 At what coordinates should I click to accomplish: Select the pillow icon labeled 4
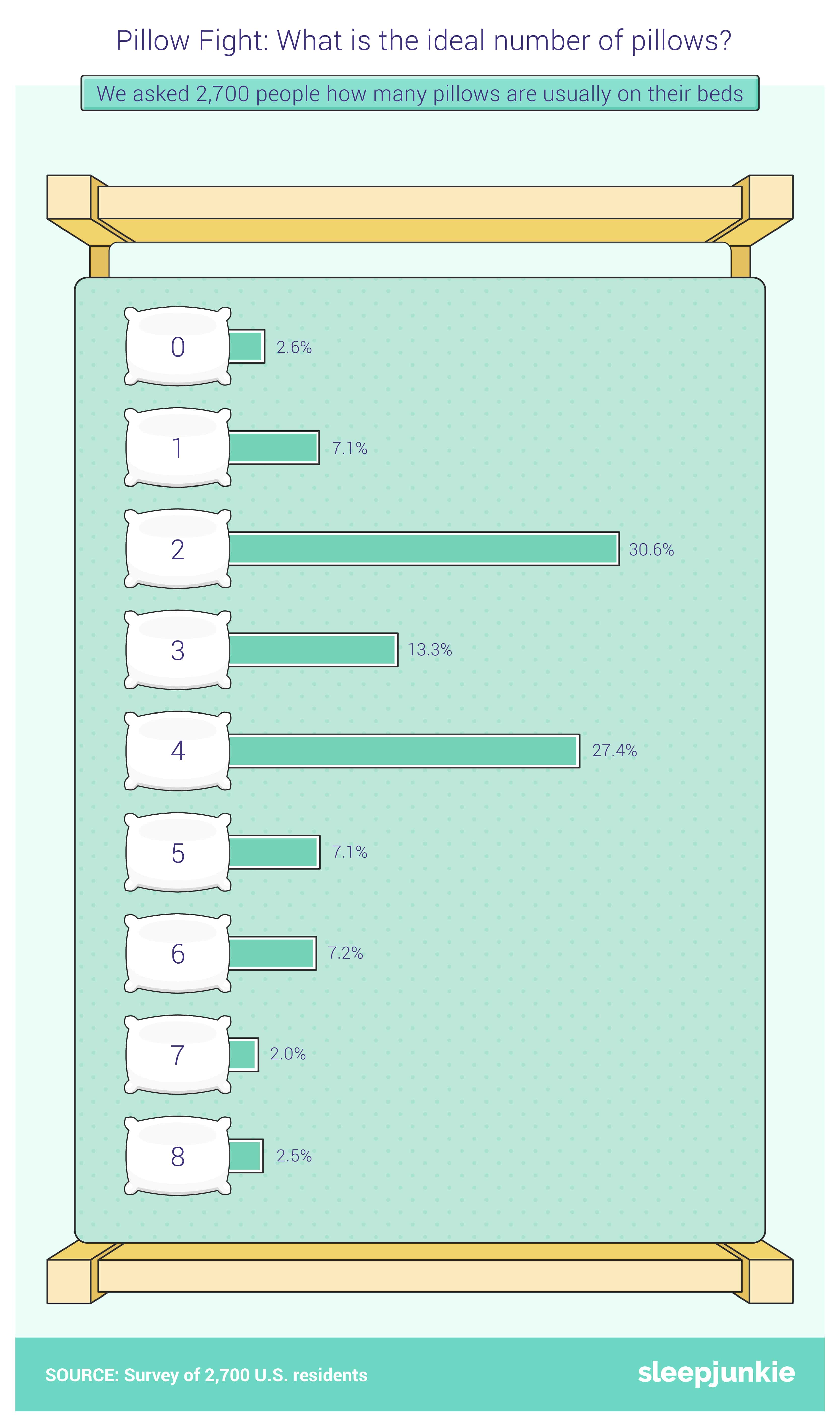(177, 751)
